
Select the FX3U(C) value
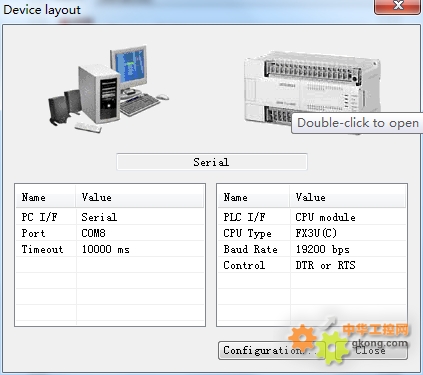pos(316,233)
